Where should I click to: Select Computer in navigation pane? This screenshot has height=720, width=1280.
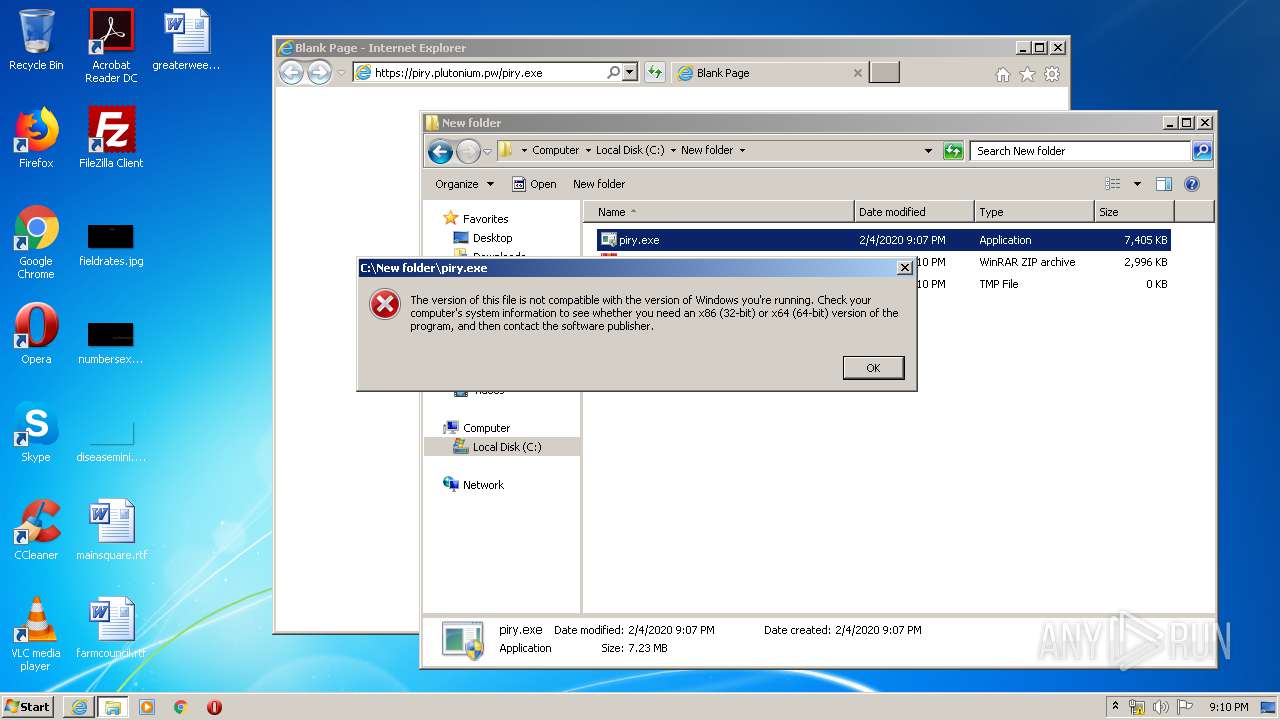click(486, 428)
